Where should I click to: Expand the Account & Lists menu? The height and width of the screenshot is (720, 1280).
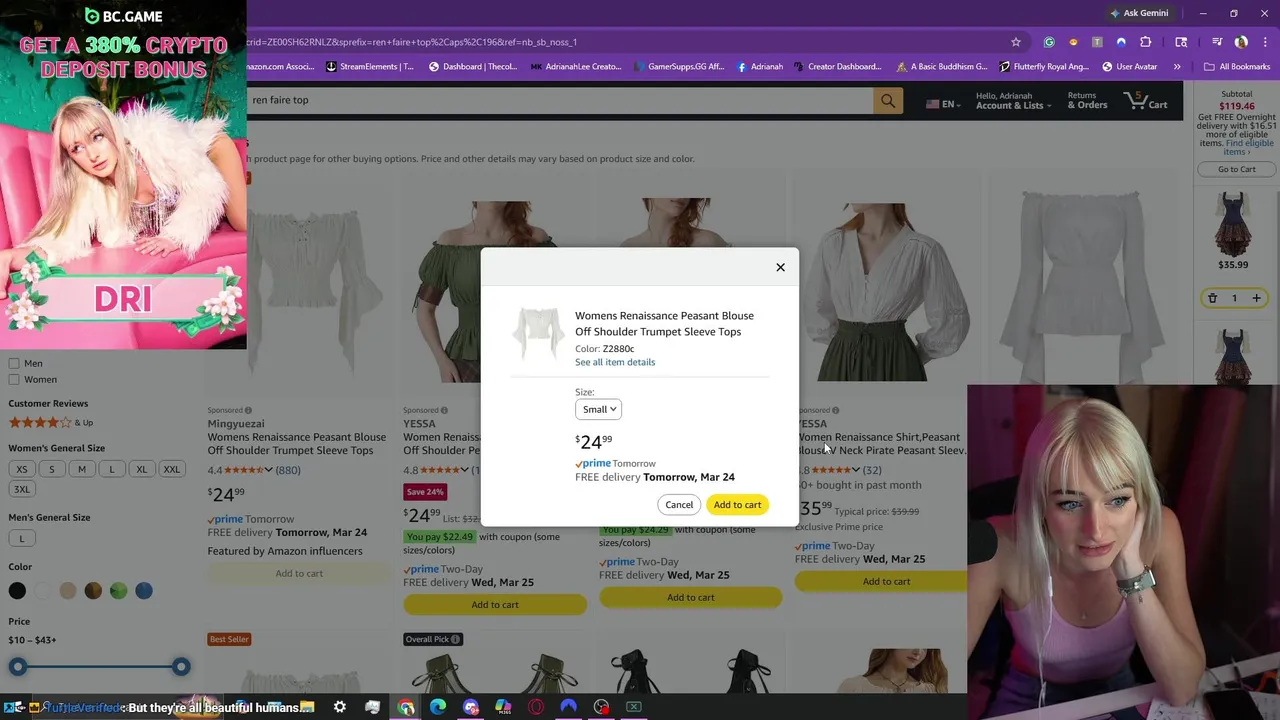point(1013,100)
